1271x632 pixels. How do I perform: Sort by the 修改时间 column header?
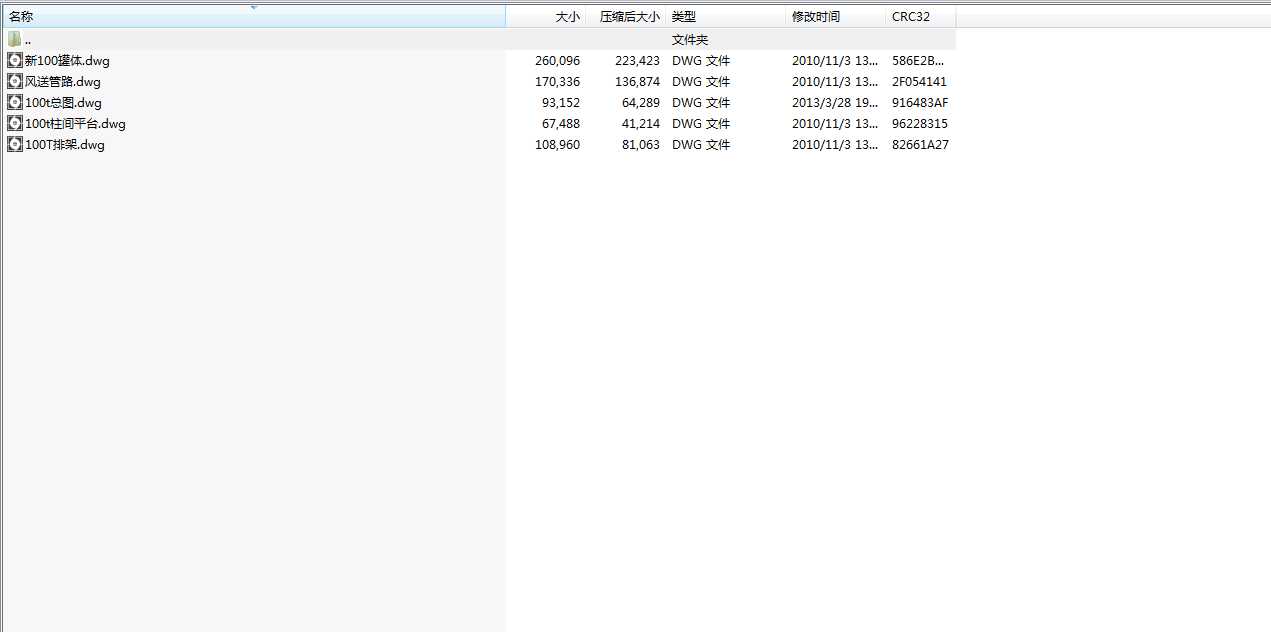click(836, 17)
